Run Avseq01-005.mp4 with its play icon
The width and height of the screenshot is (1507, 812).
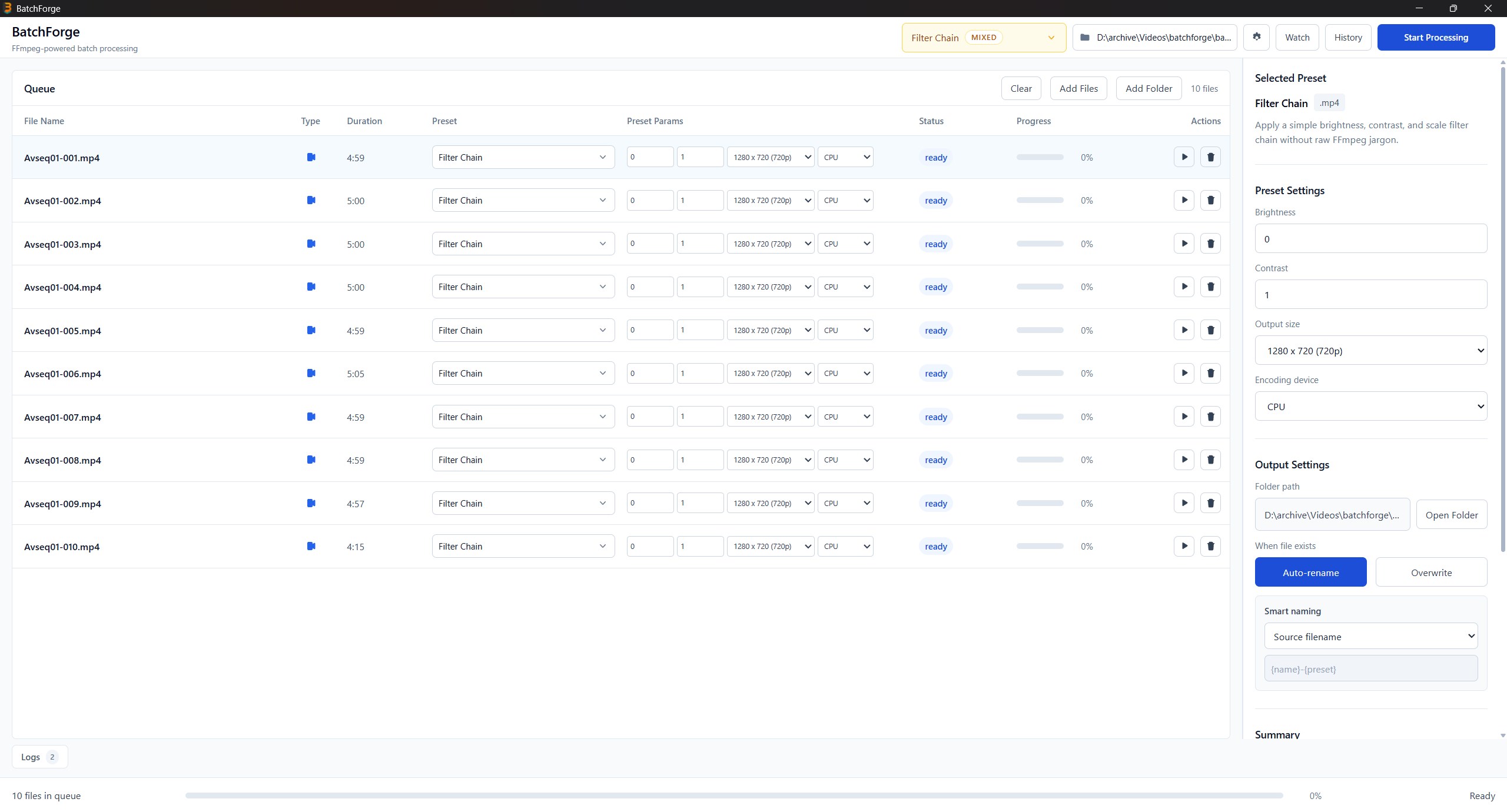pos(1184,330)
